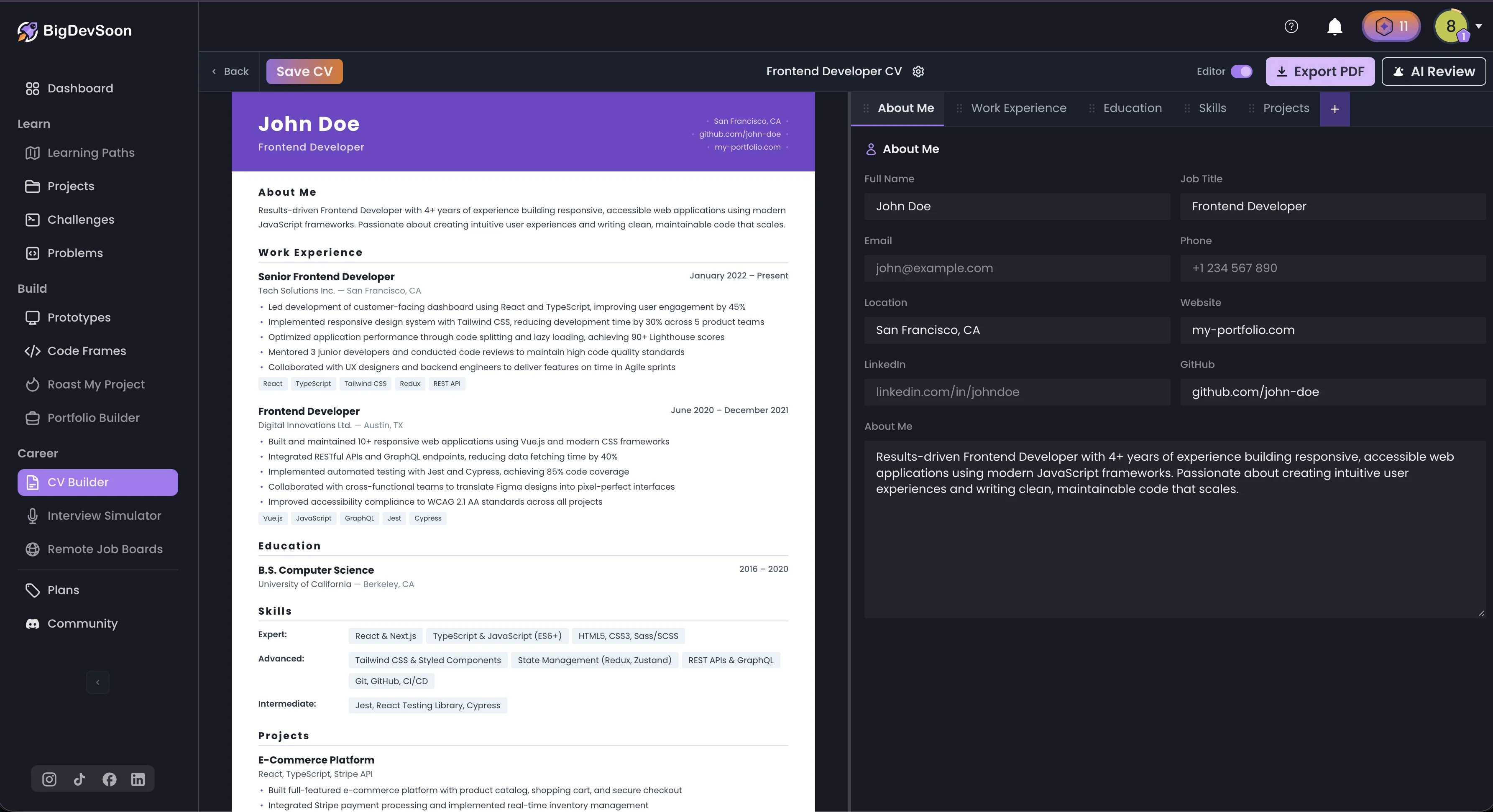Screen dimensions: 1493x812
Task: Open BigDevSoon's Instagram page
Action: tap(49, 779)
